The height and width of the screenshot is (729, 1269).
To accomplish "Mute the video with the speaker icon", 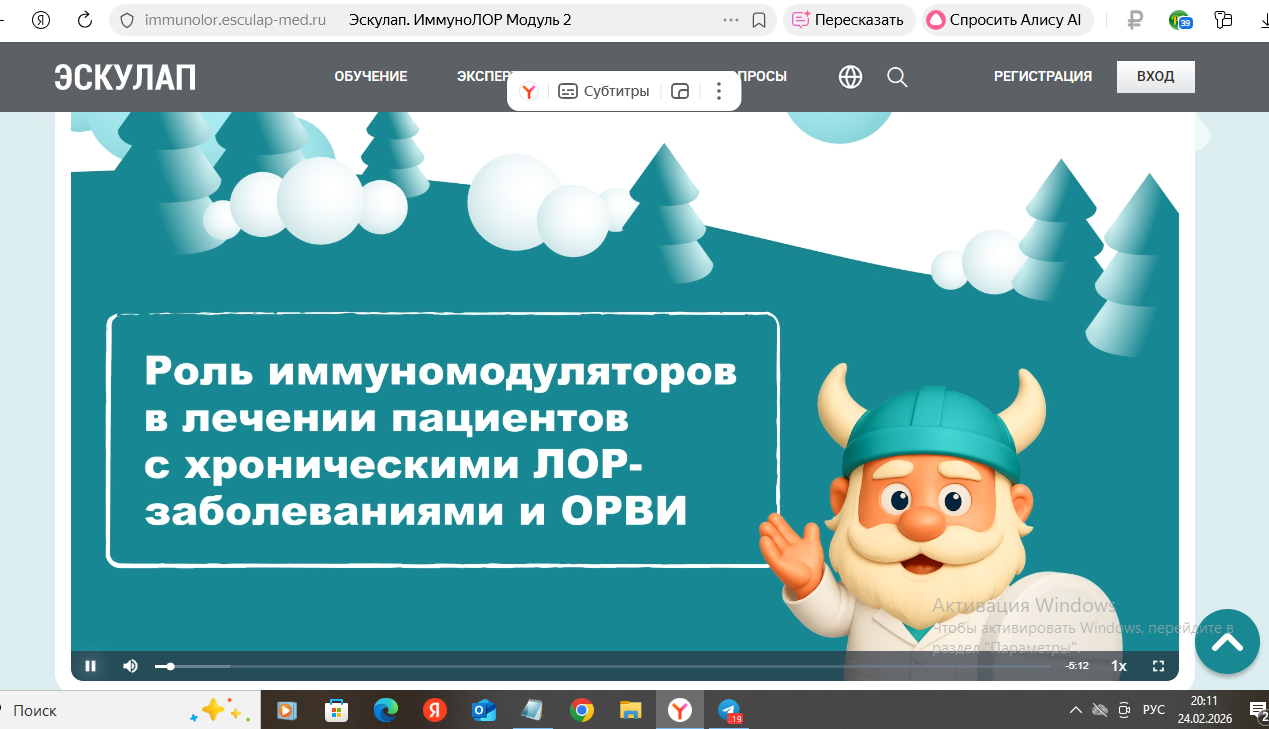I will pos(130,666).
